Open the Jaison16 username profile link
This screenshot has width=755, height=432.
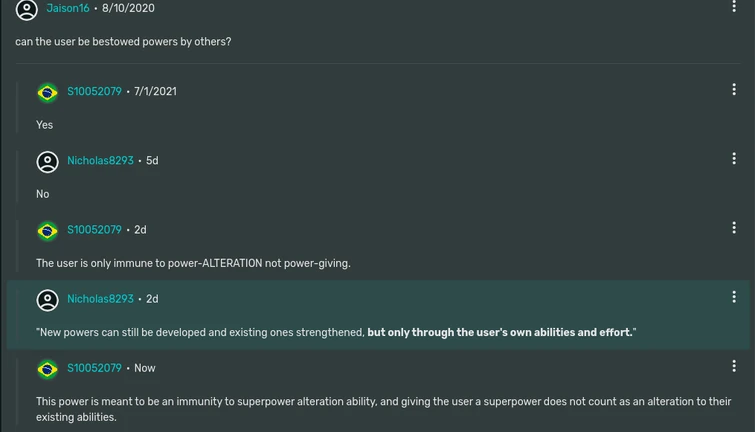tap(68, 9)
